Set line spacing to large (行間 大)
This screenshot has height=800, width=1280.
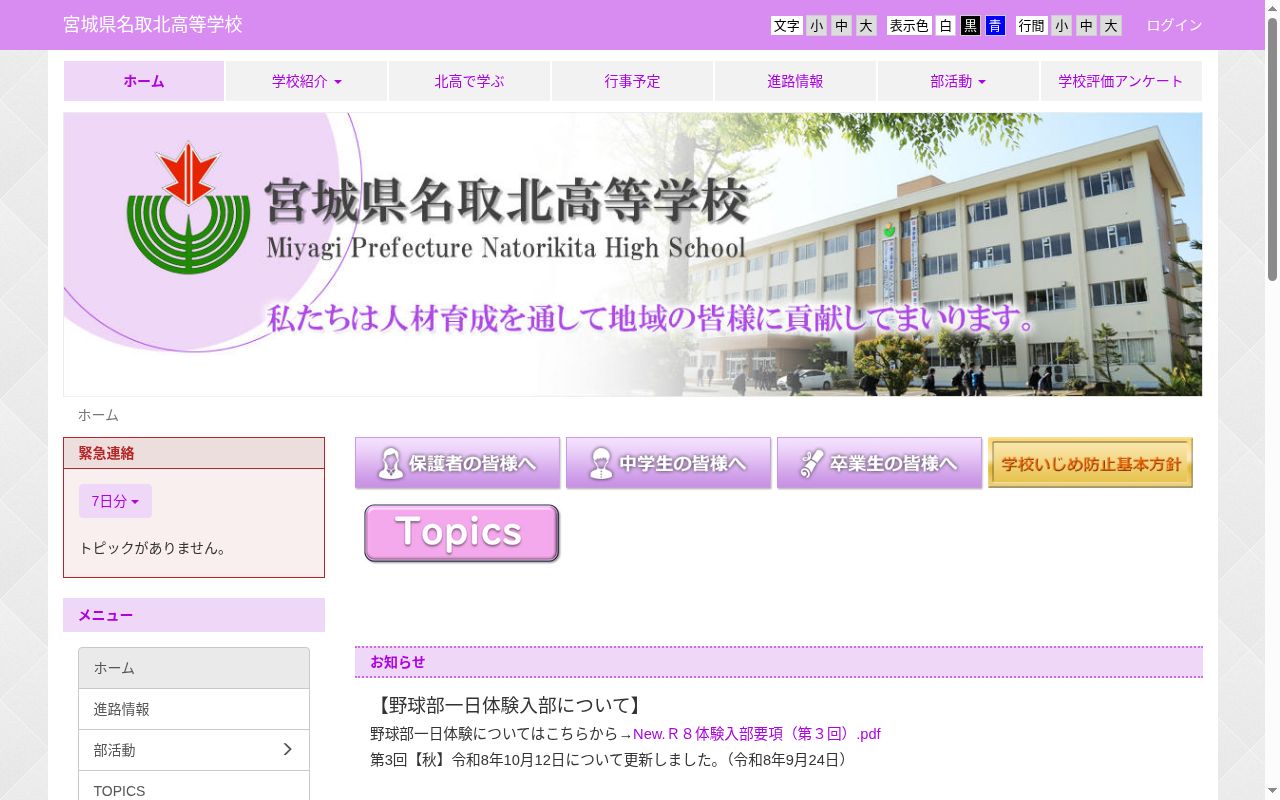click(x=1111, y=26)
